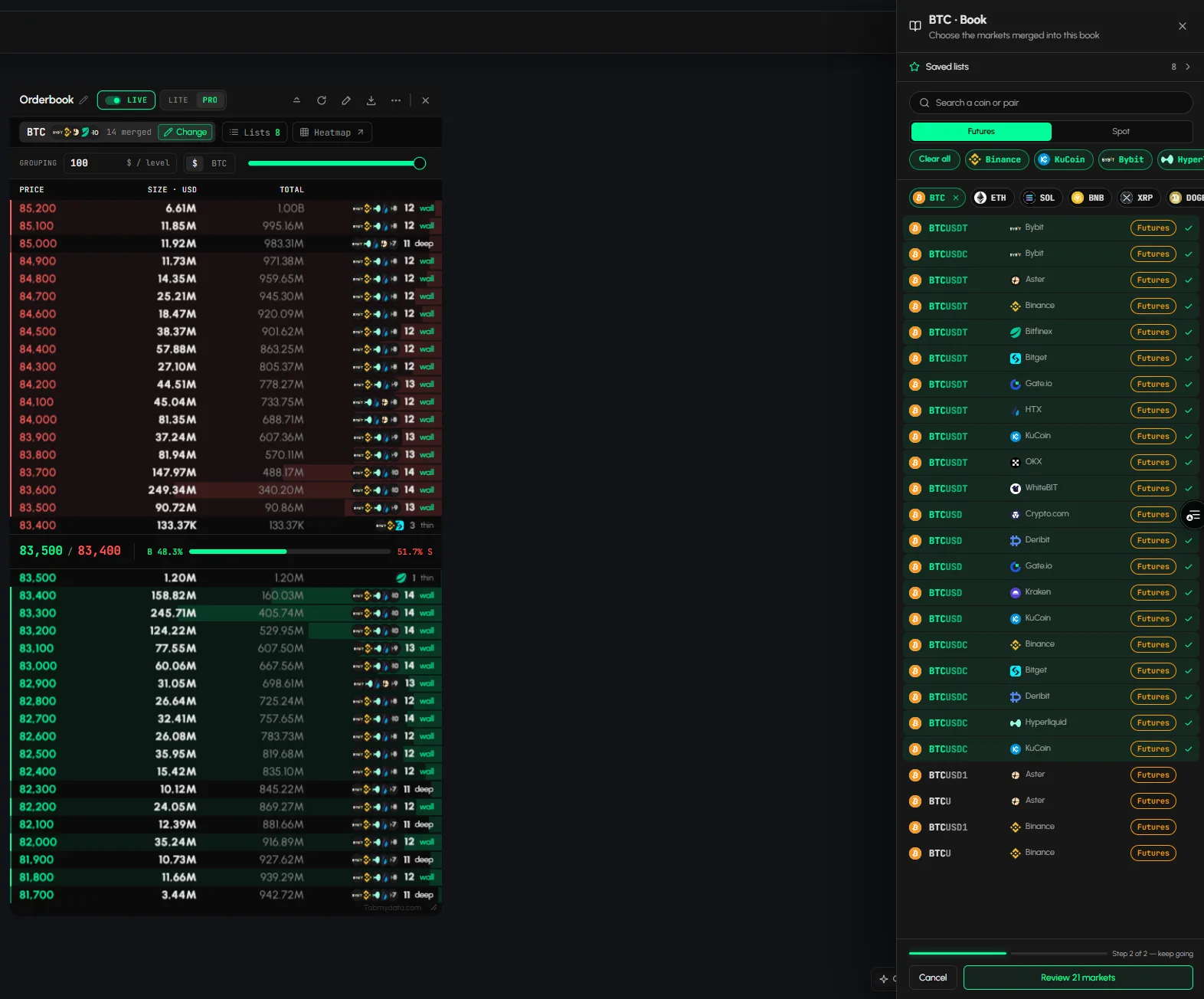
Task: Set size unit to dollar sign
Action: 195,163
